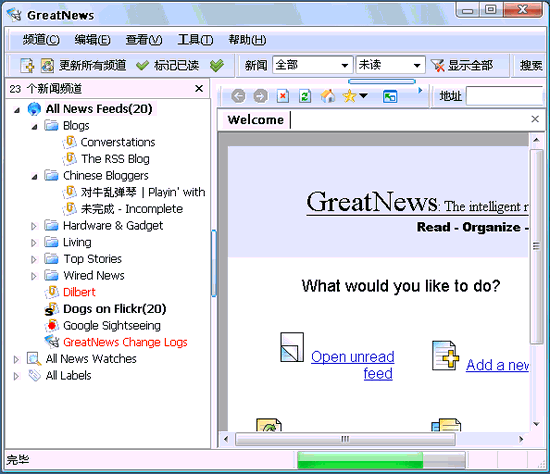Click the horizontal scrollbar thumb in browser pane
The image size is (550, 474).
pos(345,439)
